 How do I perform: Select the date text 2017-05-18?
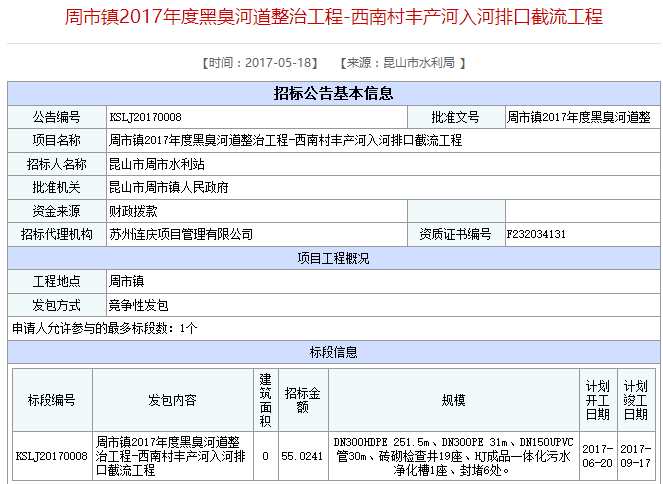pyautogui.click(x=278, y=63)
